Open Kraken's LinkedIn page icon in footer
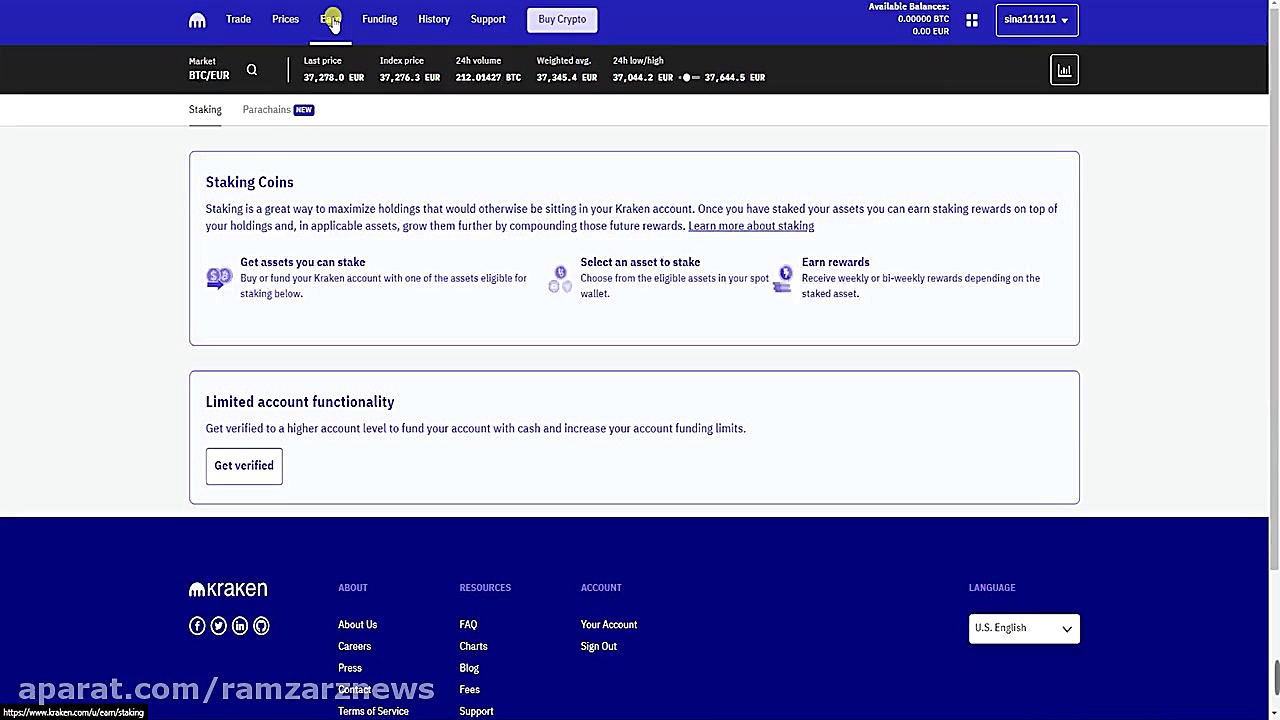Viewport: 1280px width, 720px height. click(x=240, y=626)
